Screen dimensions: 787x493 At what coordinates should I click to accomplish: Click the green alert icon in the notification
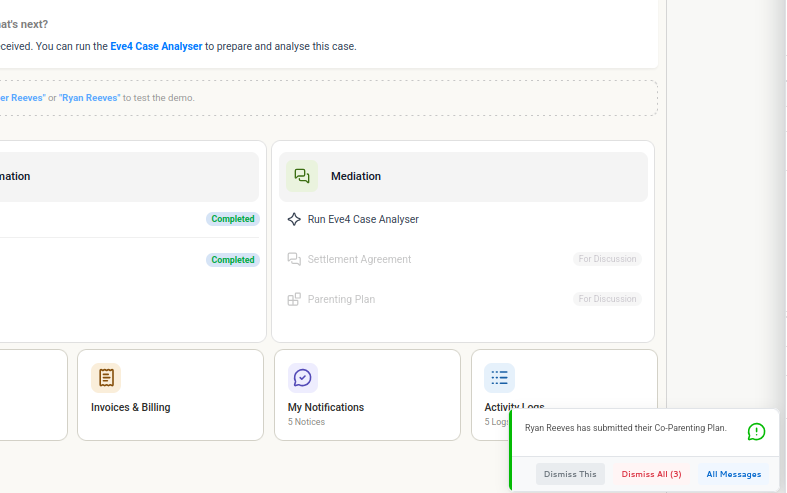[x=756, y=432]
